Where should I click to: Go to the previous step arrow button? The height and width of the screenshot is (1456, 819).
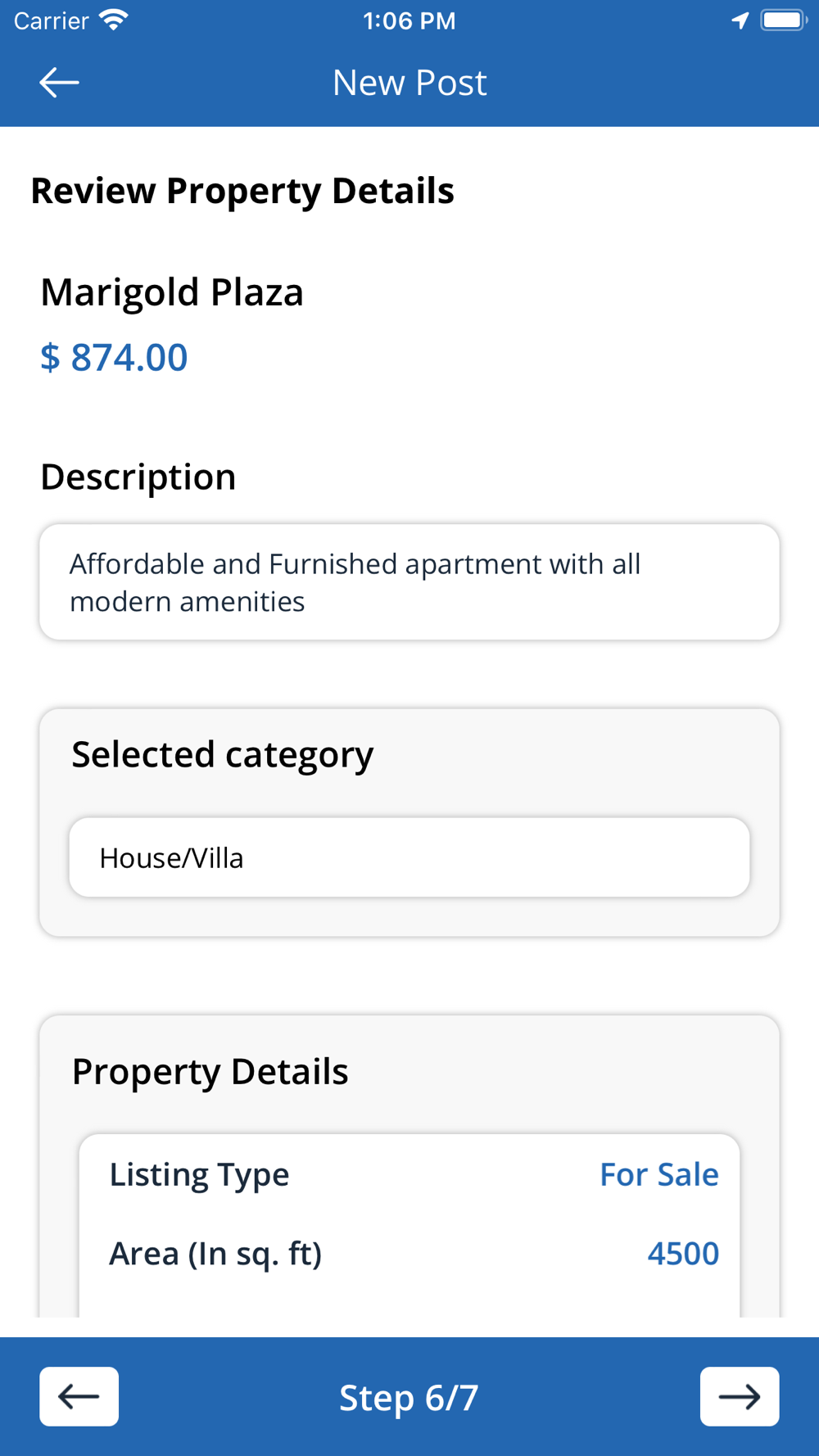click(x=79, y=1396)
